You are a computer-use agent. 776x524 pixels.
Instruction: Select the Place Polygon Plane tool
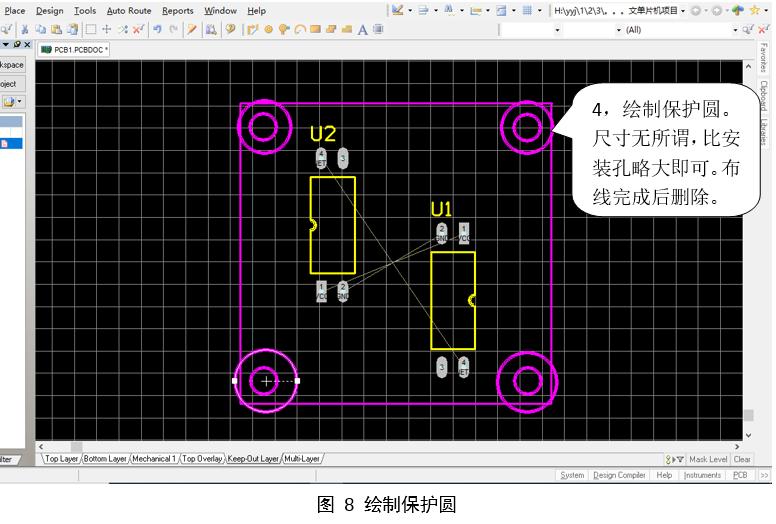[331, 29]
